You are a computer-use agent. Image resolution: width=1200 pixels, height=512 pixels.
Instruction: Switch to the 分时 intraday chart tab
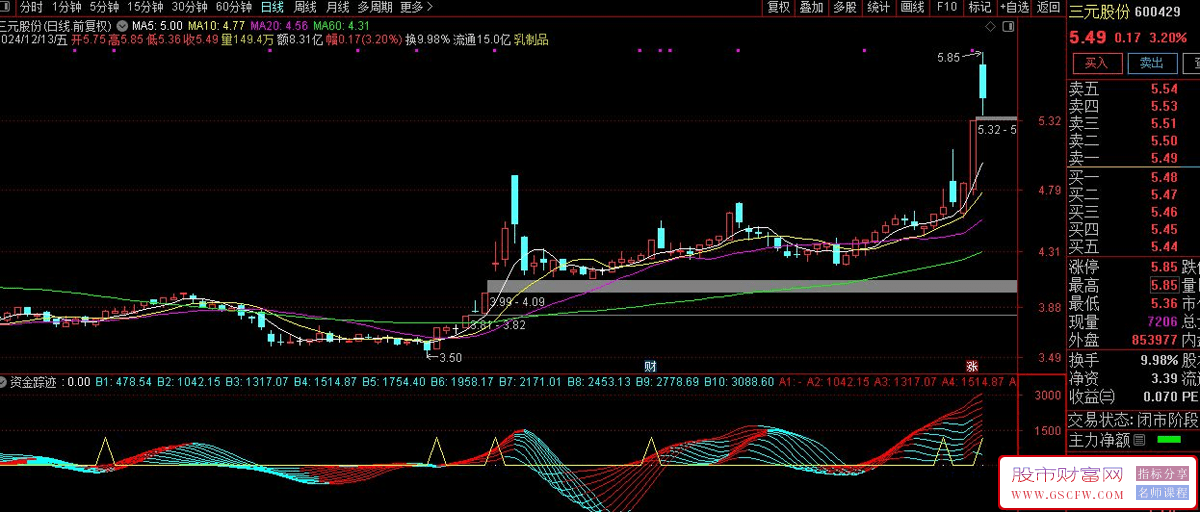point(32,7)
